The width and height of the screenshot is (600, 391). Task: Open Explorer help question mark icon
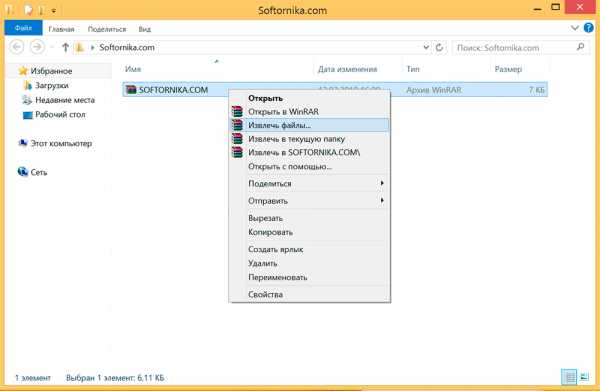click(589, 28)
